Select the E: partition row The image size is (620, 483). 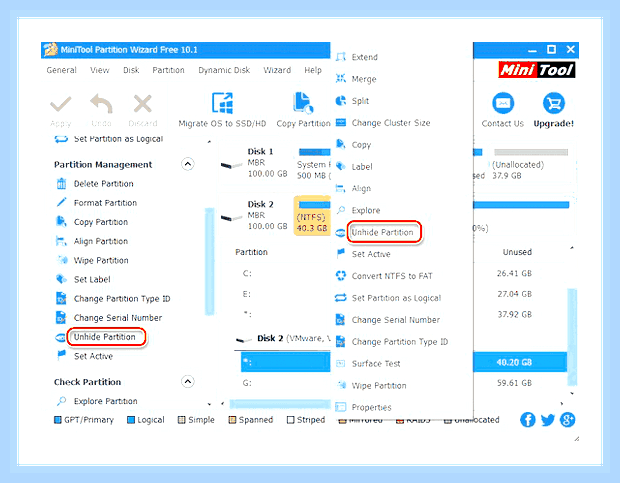283,294
